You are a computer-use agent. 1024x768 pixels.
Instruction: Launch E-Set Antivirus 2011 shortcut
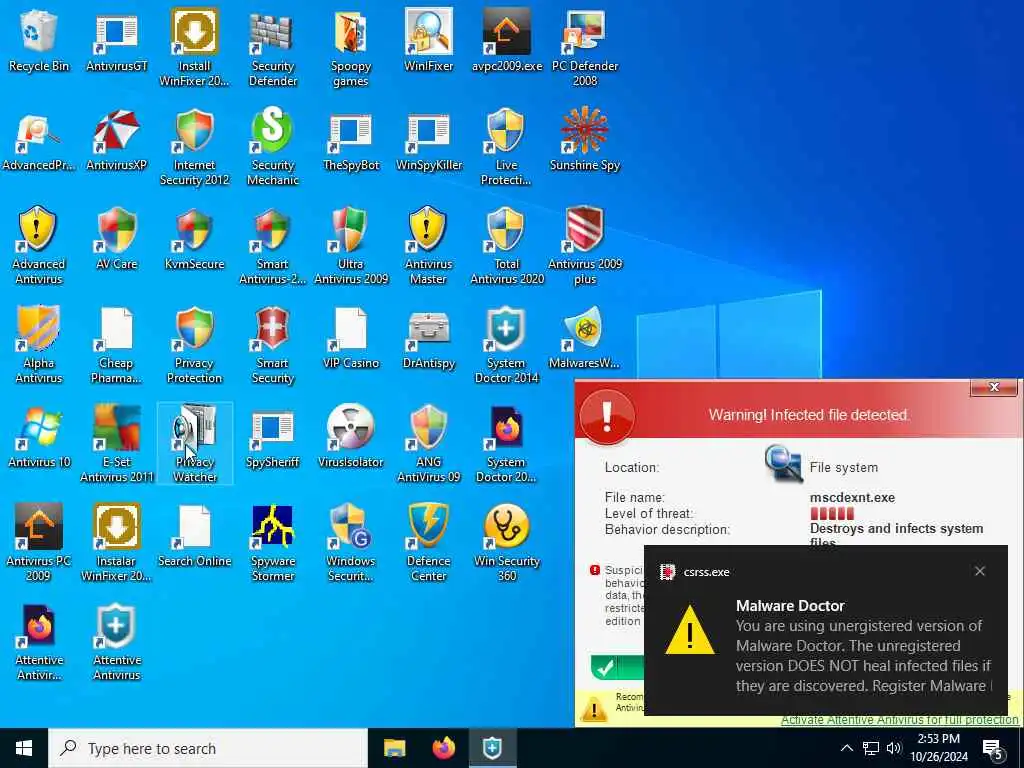pos(117,445)
